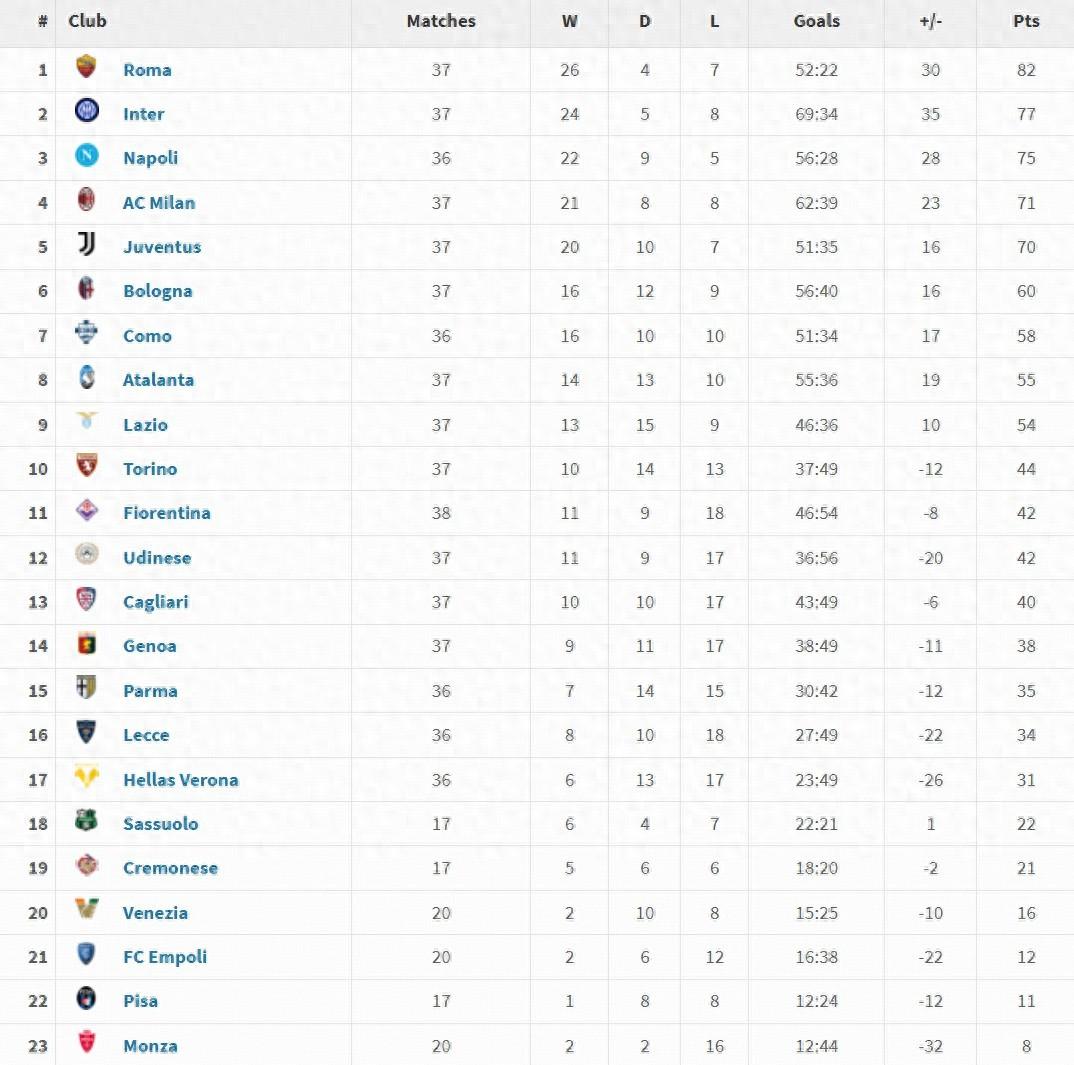Click the Sassuolo club crest
The image size is (1074, 1065).
point(87,822)
